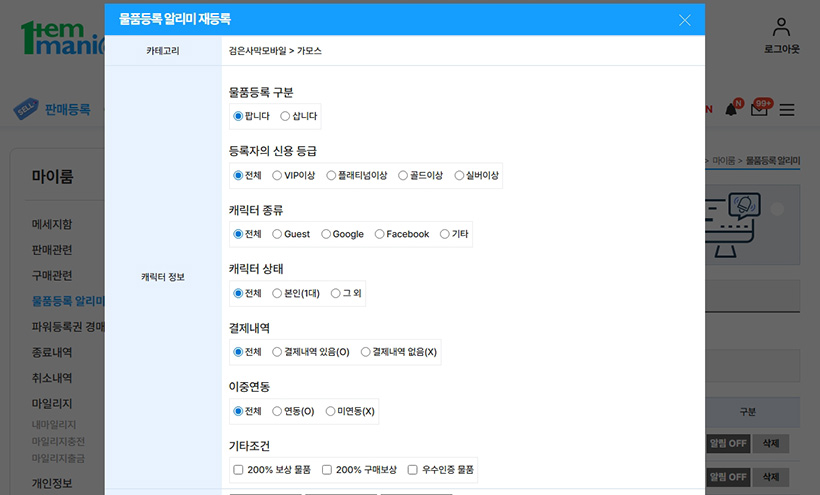
Task: Select the 삽니다 radio option
Action: (286, 116)
